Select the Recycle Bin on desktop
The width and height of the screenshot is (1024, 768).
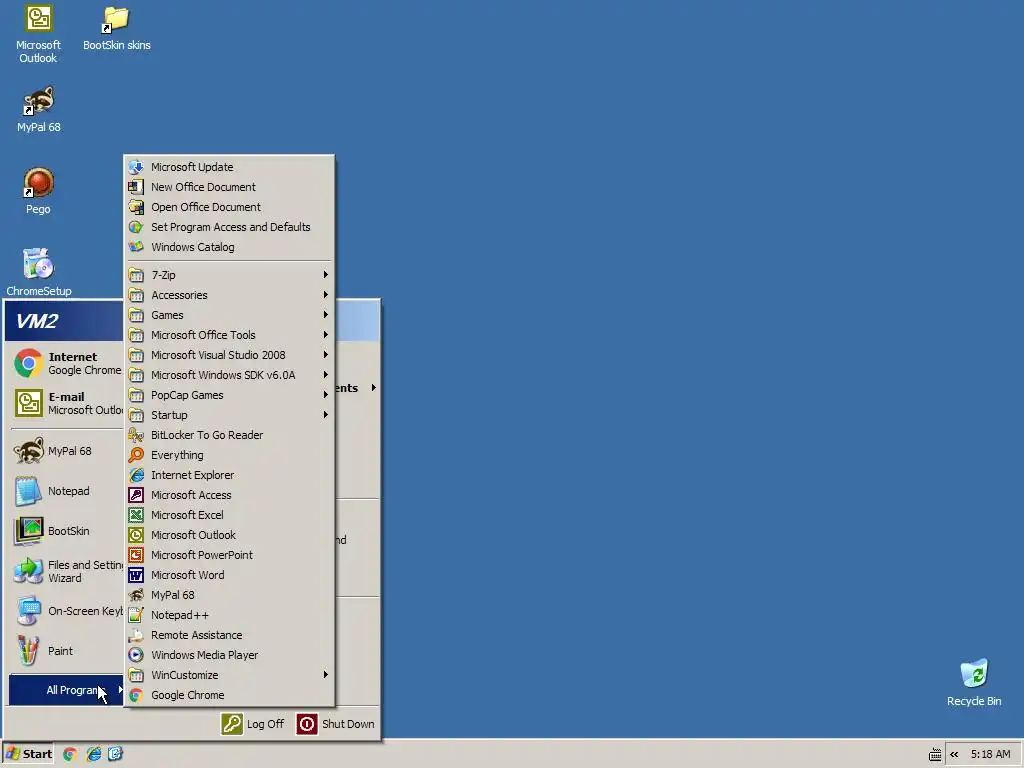click(974, 682)
